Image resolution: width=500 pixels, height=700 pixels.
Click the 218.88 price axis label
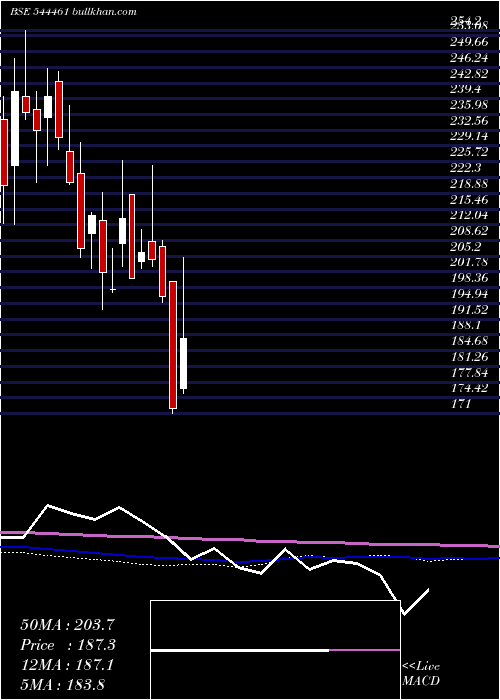469,184
